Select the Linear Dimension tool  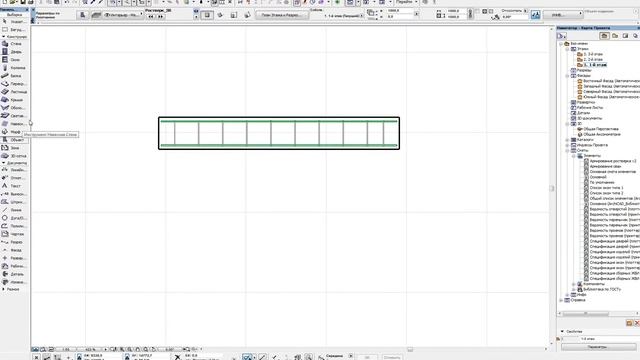[14, 170]
